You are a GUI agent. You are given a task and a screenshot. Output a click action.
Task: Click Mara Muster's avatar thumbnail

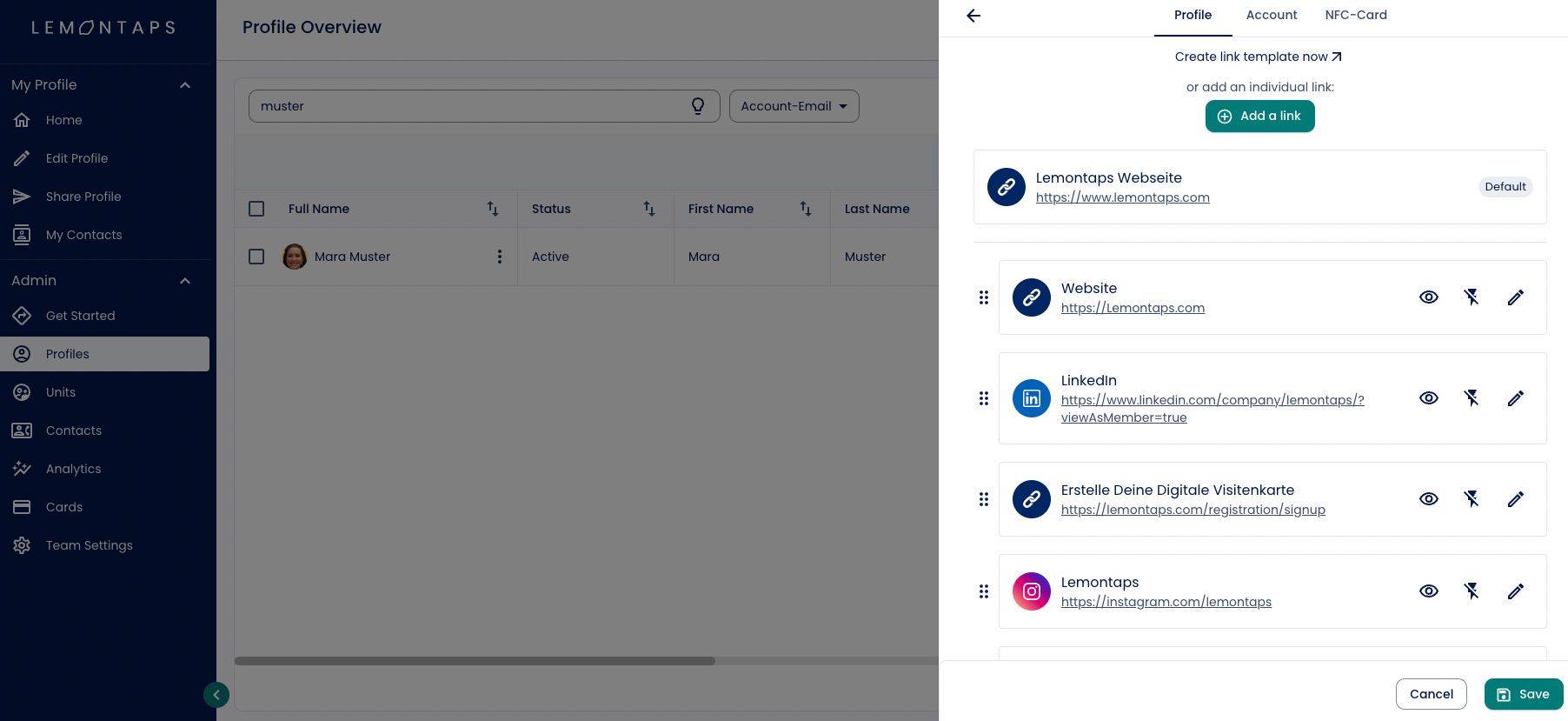[295, 257]
